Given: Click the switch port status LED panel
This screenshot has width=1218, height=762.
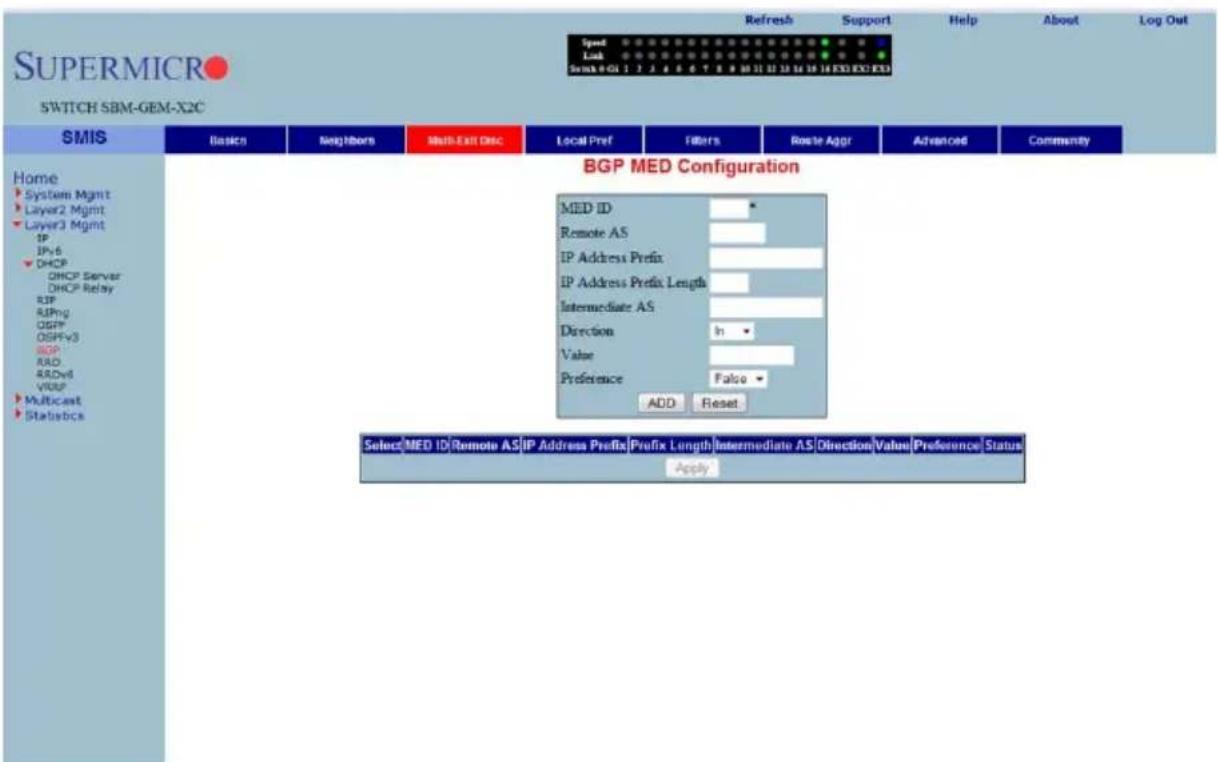Looking at the screenshot, I should [729, 56].
